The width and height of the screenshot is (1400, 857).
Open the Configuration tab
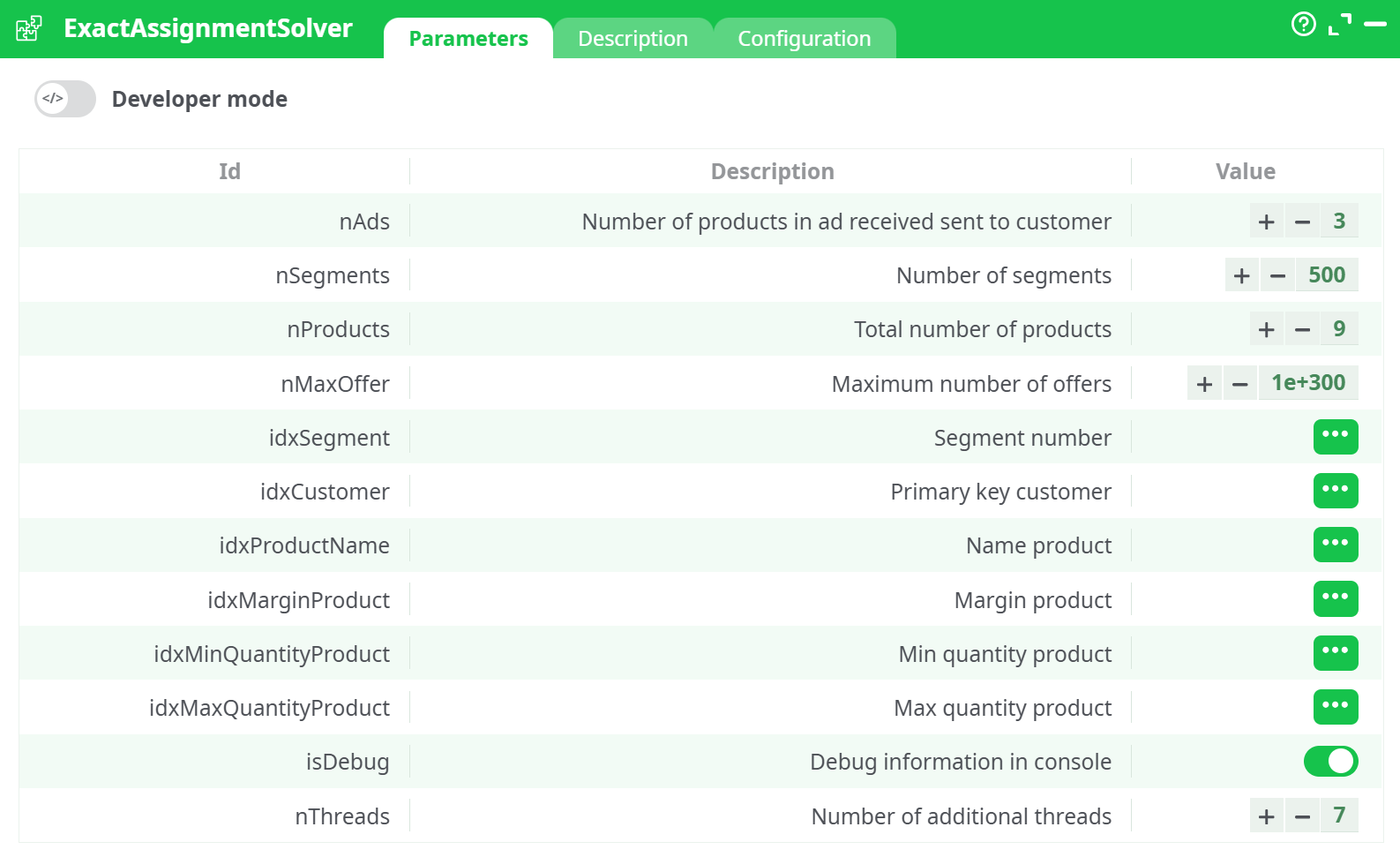[804, 38]
